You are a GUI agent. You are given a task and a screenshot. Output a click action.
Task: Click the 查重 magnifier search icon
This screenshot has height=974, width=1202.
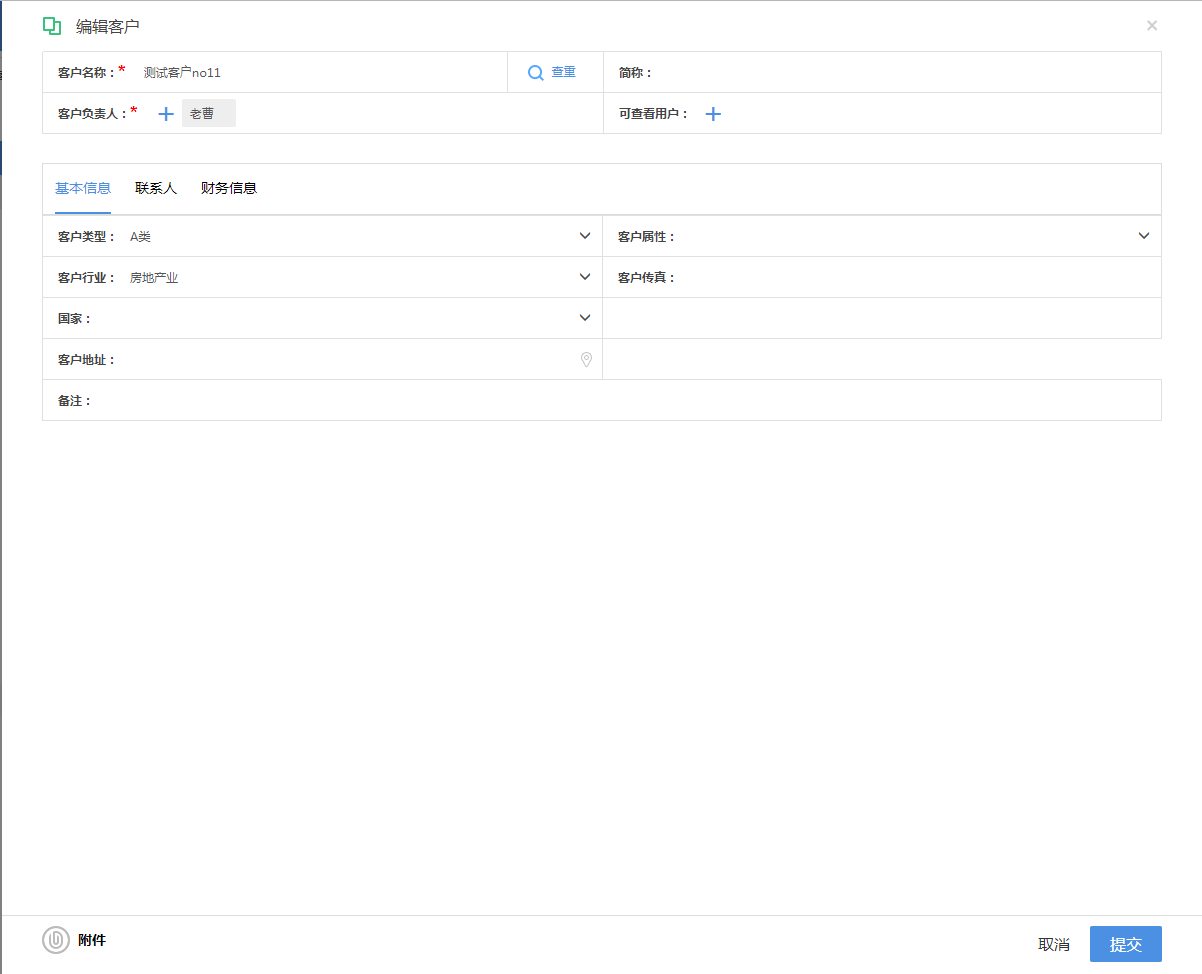coord(536,73)
